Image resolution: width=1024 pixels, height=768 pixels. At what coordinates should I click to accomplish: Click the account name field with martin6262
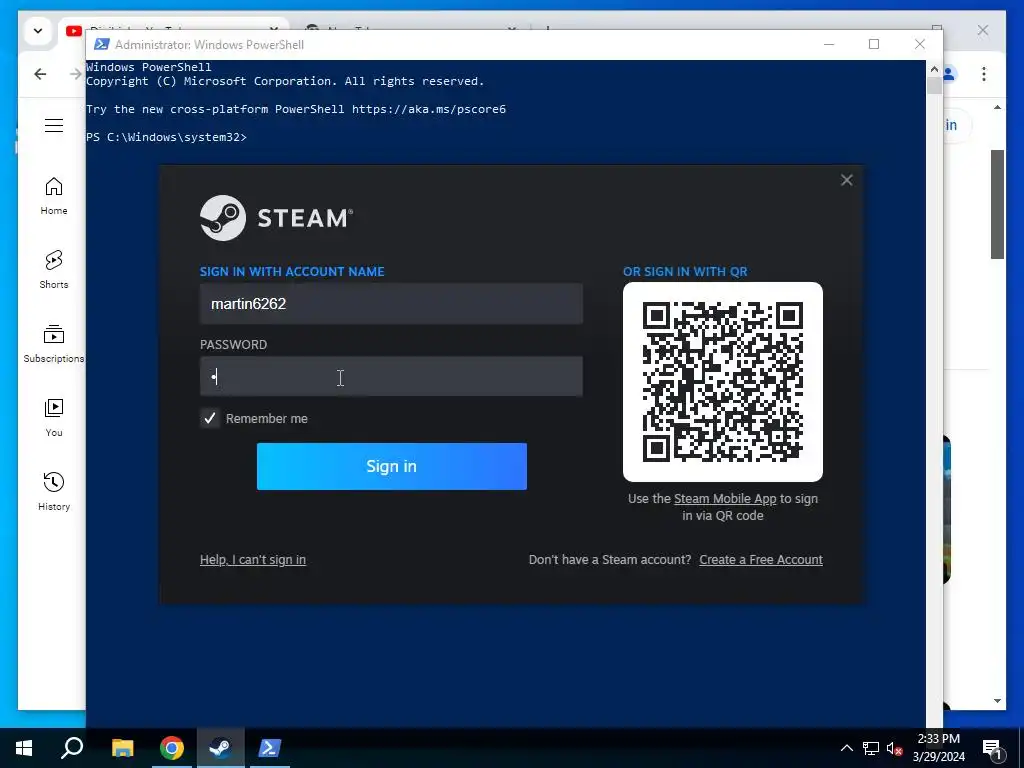tap(391, 304)
